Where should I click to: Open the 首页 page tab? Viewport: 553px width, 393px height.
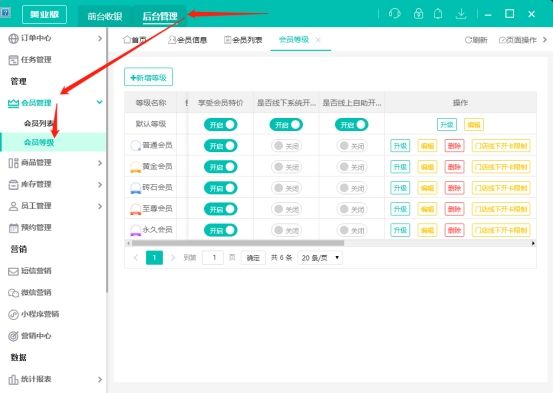point(134,40)
